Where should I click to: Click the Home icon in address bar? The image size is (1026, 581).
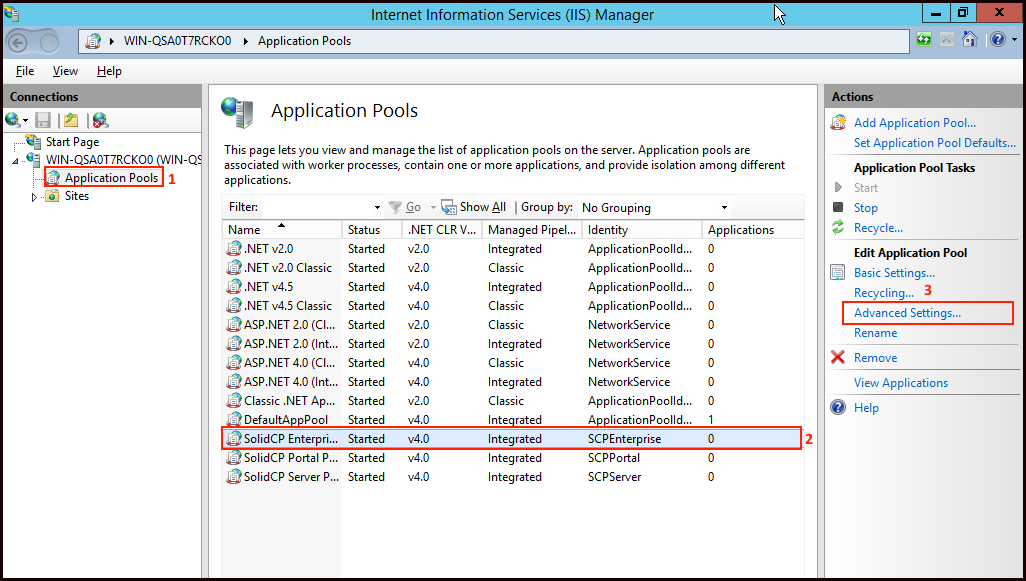coord(969,41)
